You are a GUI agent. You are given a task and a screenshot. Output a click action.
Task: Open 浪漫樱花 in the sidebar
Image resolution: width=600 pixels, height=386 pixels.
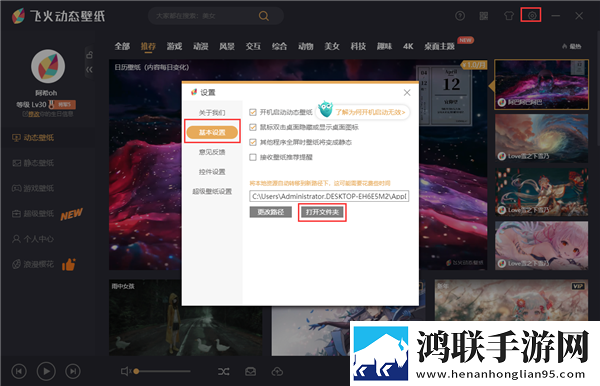pos(33,264)
